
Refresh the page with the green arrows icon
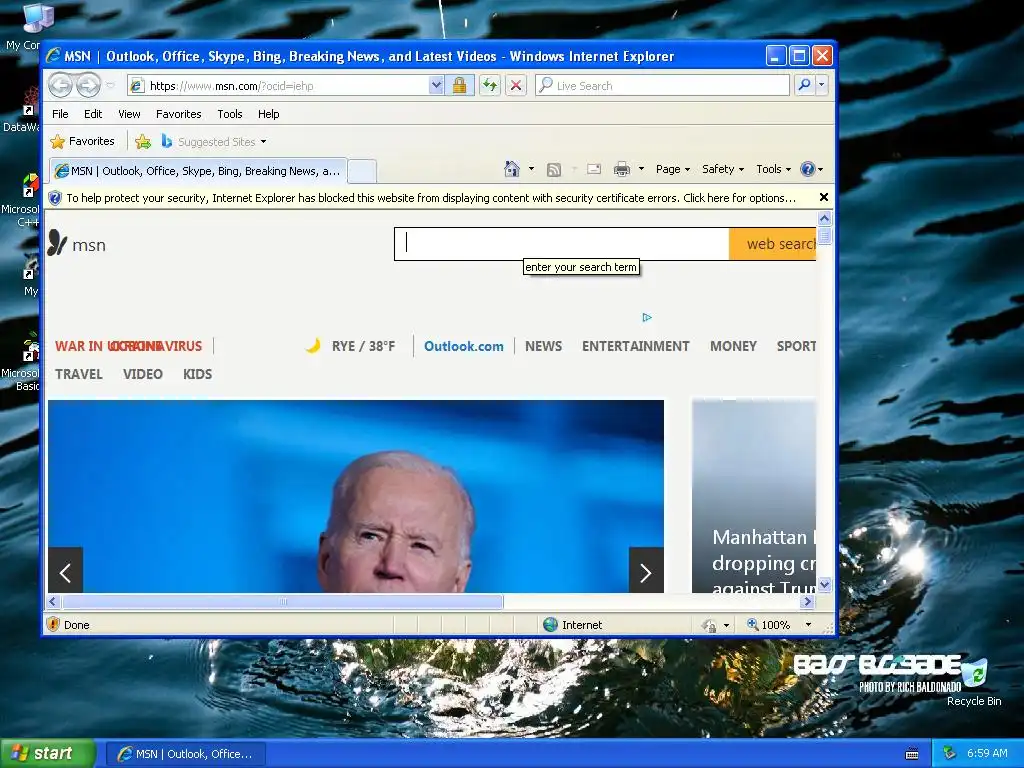(x=490, y=86)
